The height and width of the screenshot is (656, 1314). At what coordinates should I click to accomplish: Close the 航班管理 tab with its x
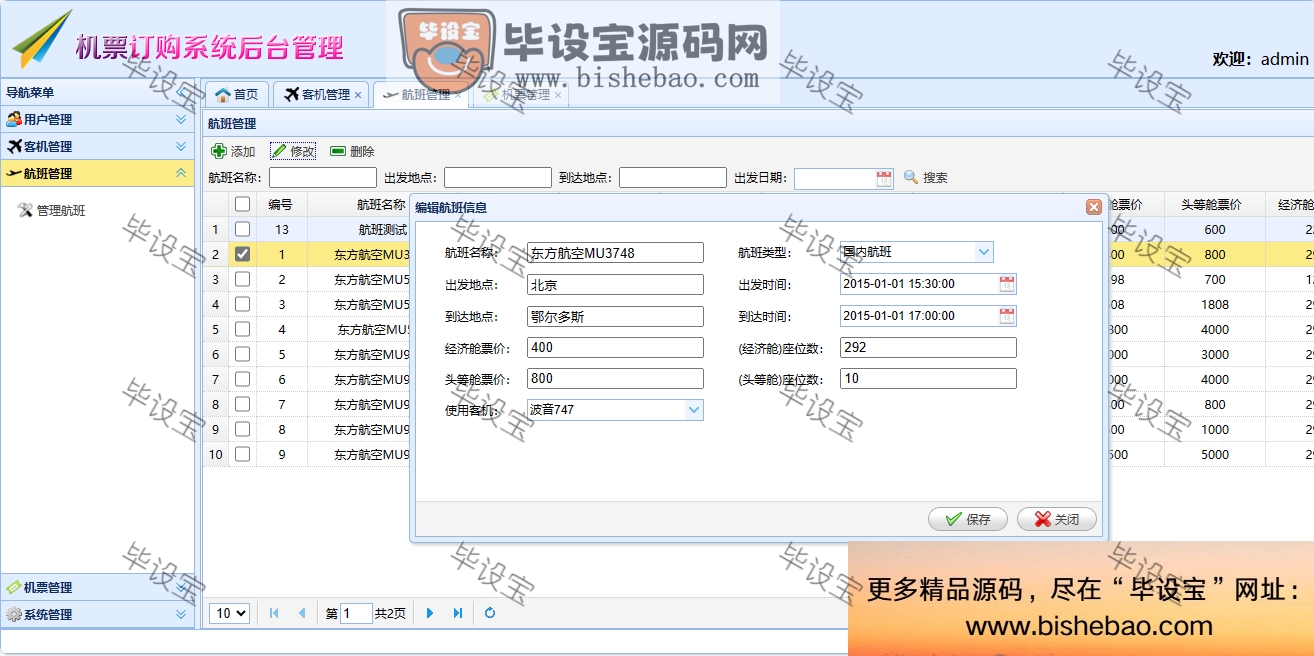pyautogui.click(x=458, y=95)
